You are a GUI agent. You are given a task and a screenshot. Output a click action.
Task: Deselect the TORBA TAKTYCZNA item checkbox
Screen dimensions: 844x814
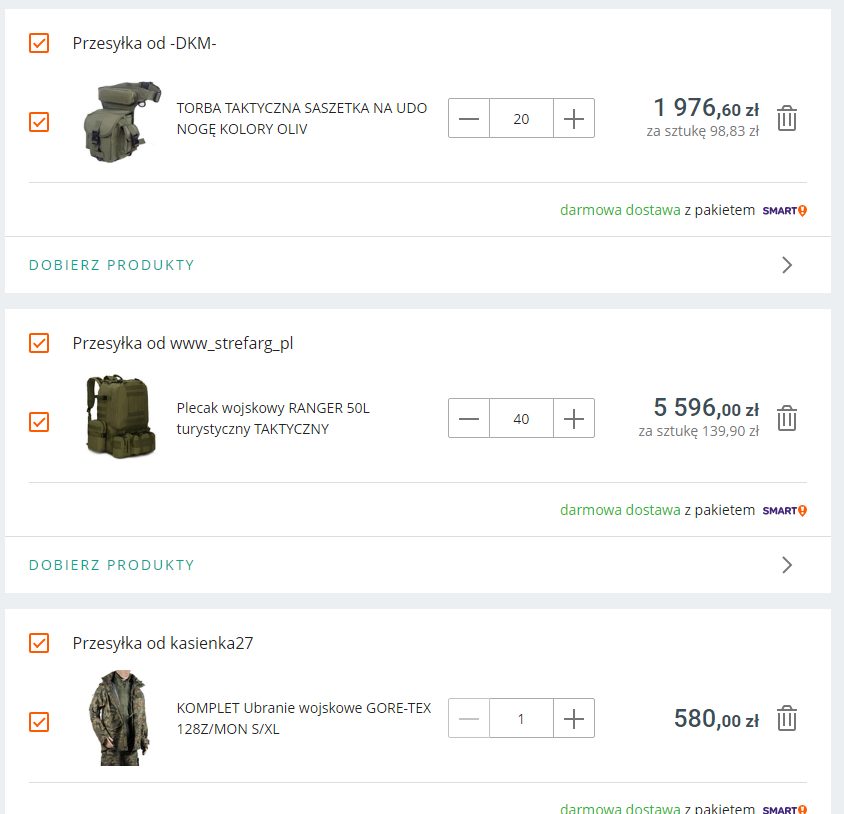tap(39, 122)
